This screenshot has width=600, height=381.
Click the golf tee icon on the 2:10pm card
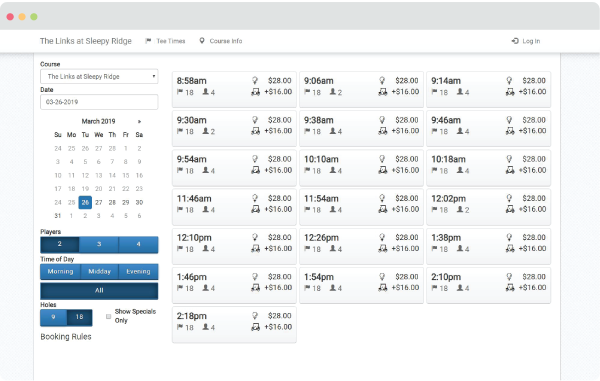pyautogui.click(x=509, y=277)
